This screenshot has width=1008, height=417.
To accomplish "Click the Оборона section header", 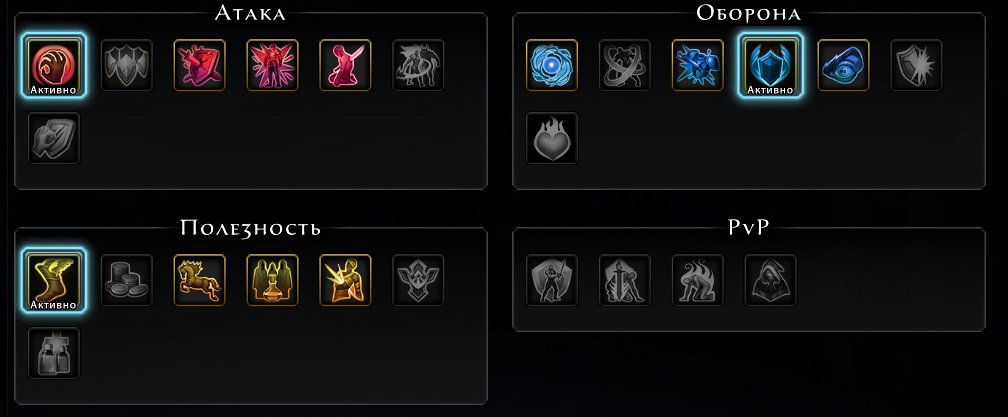I will [749, 13].
